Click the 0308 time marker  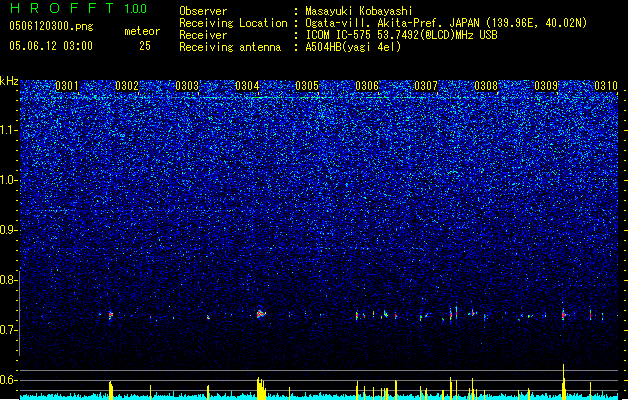[486, 86]
